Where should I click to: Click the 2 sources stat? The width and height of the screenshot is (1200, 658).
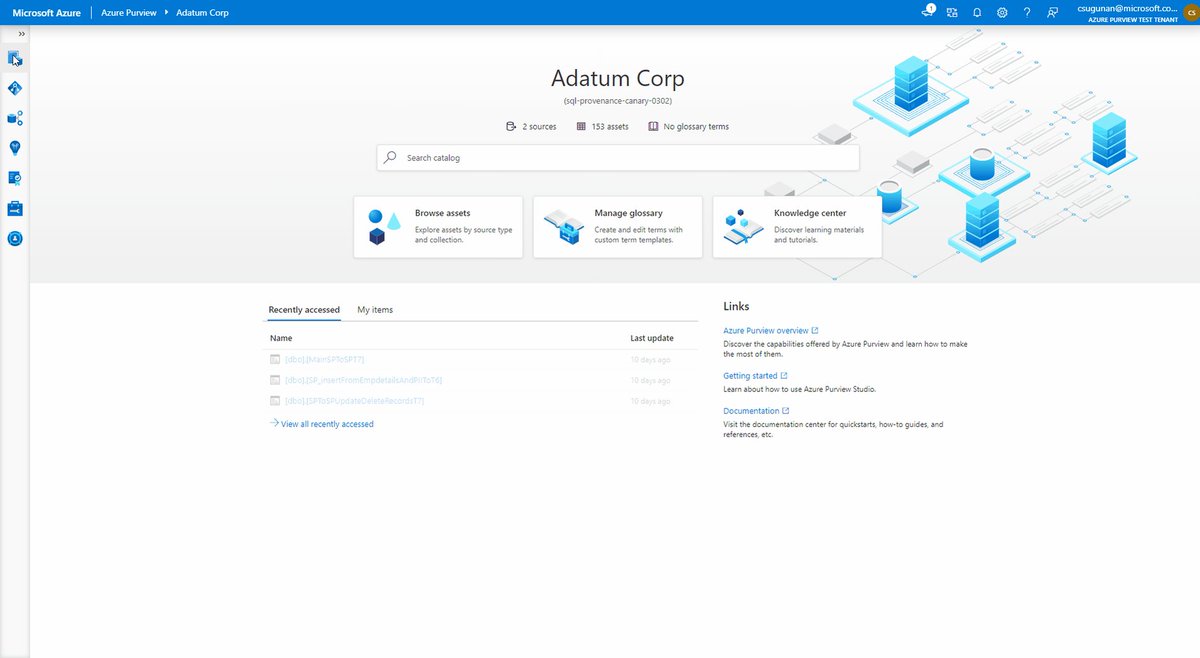[531, 127]
